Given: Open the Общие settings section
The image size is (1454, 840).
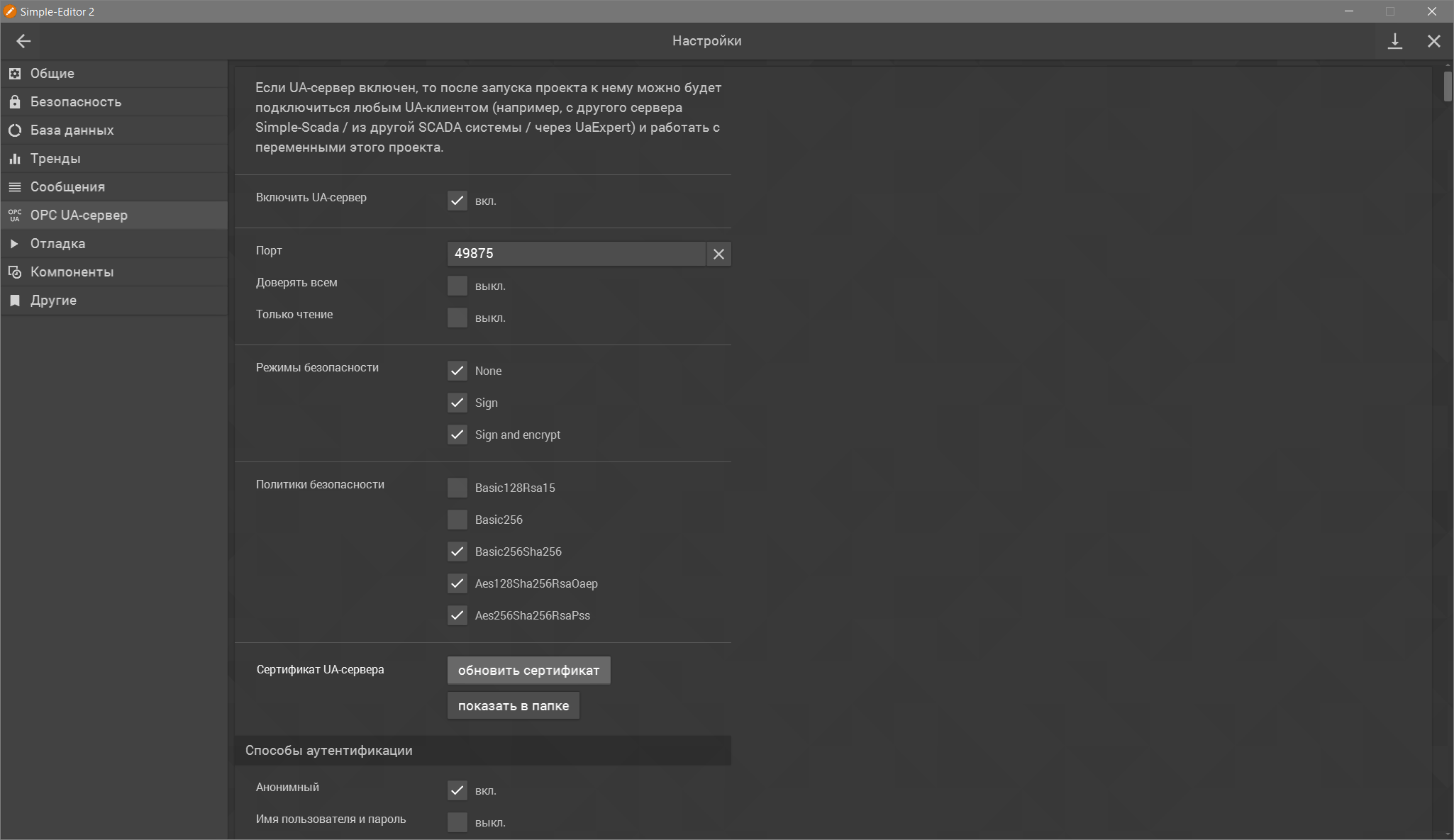Looking at the screenshot, I should tap(114, 73).
